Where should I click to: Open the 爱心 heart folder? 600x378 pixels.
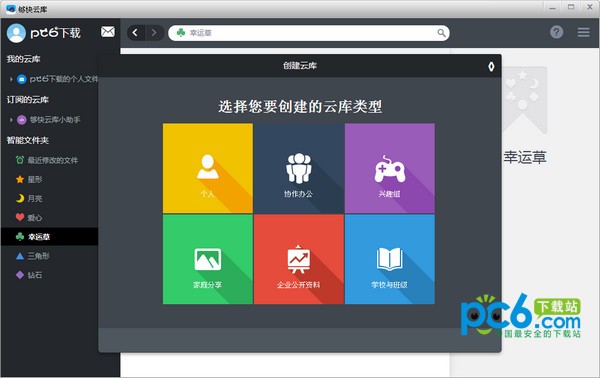pyautogui.click(x=49, y=217)
